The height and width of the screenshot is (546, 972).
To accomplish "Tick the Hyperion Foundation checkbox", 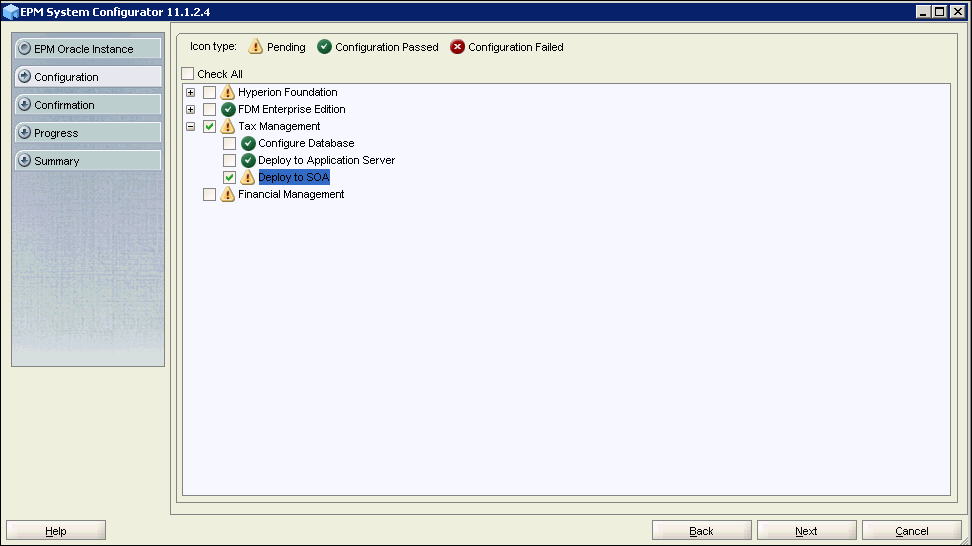I will click(x=210, y=92).
